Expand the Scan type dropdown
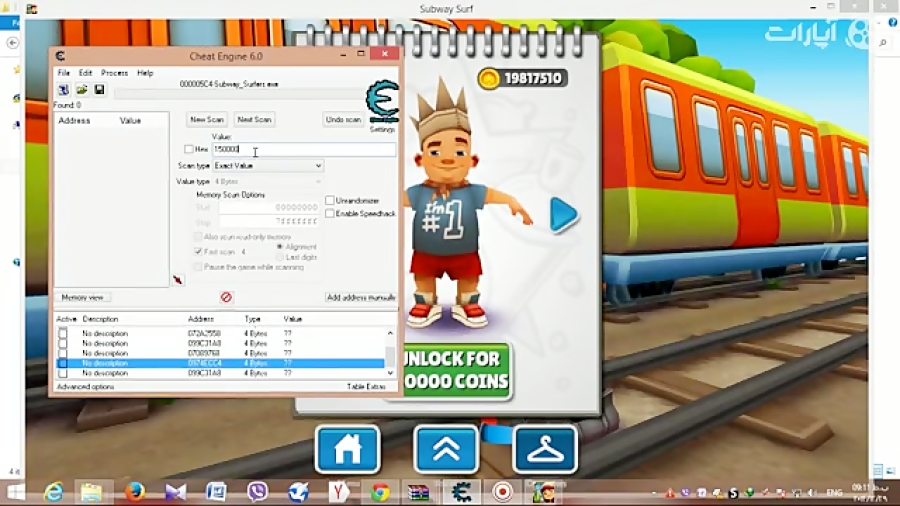This screenshot has height=506, width=900. 268,165
